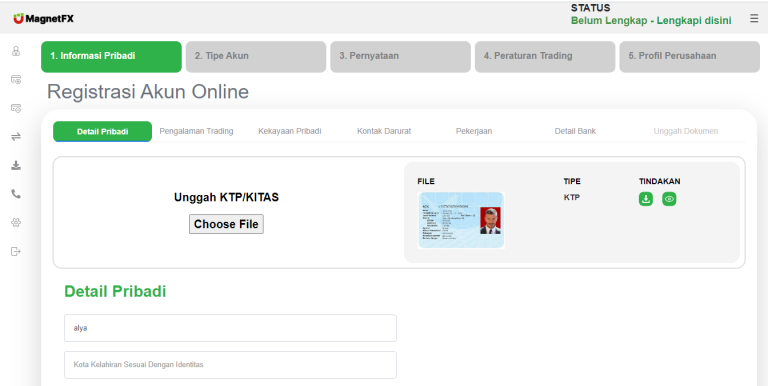768x386 pixels.
Task: Go to step 2. Tipe Akun
Action: tap(256, 56)
